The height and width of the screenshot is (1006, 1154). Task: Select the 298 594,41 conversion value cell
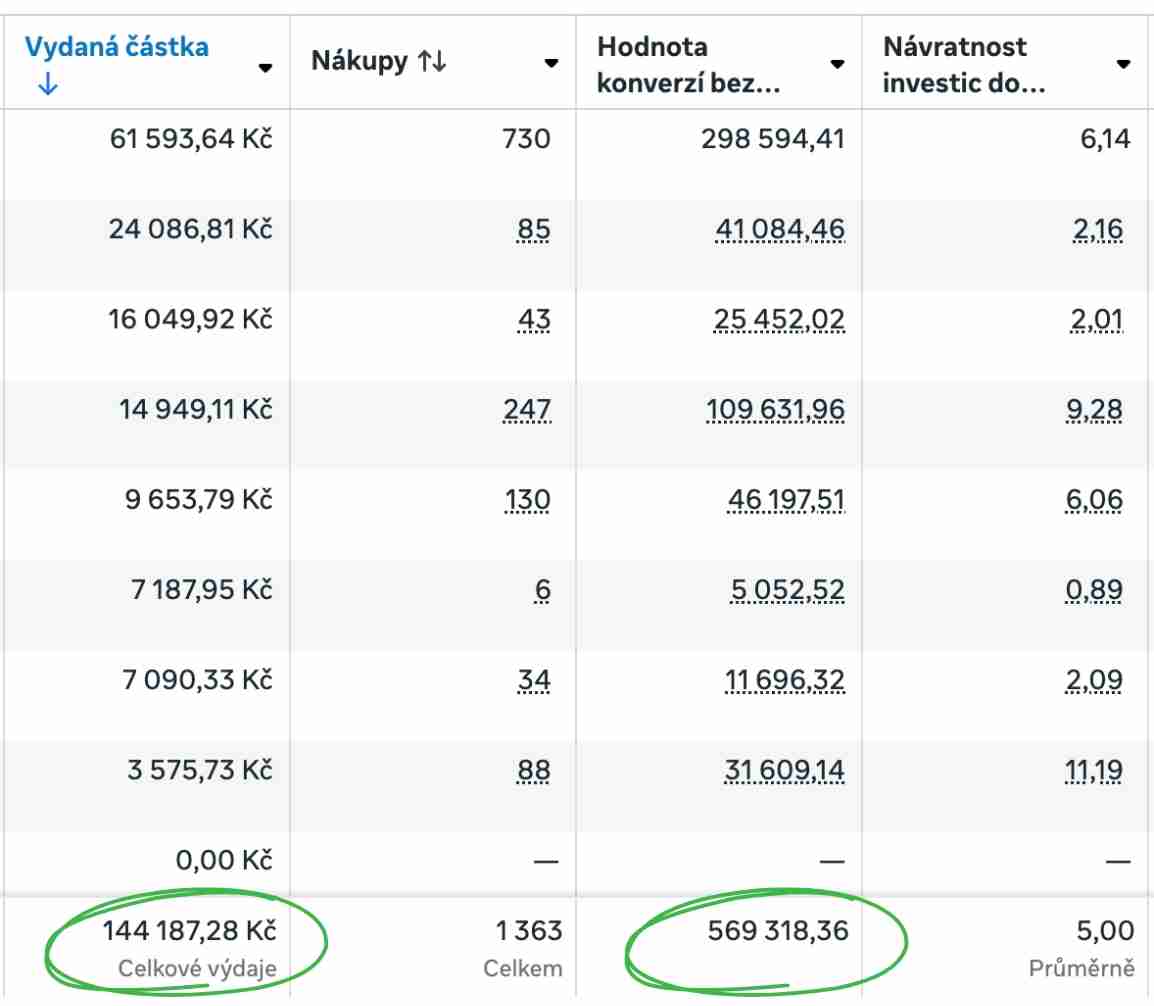773,138
